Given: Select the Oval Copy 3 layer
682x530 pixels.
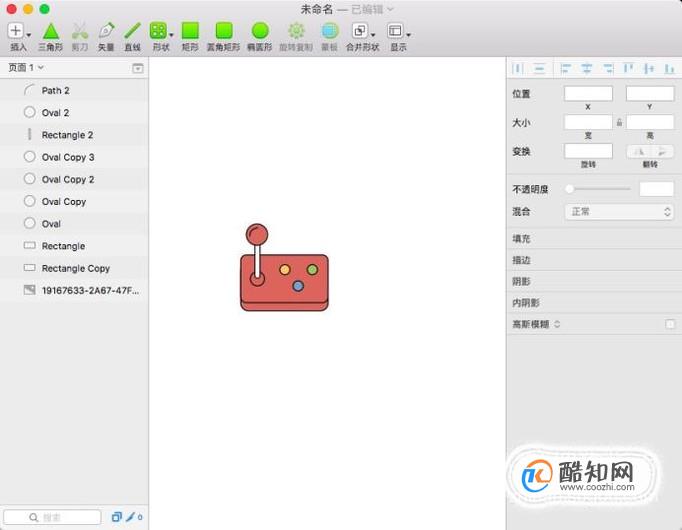Looking at the screenshot, I should pos(74,157).
